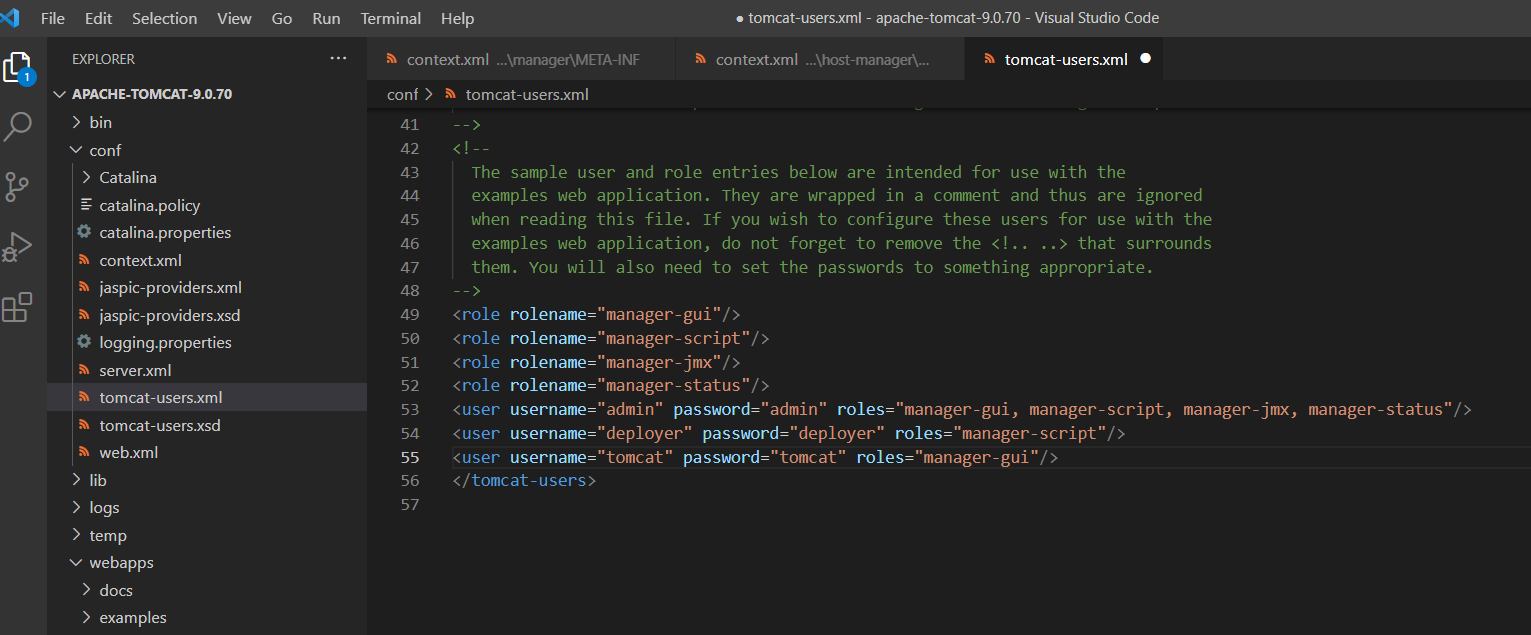Click the VS Code logo icon

[x=10, y=18]
